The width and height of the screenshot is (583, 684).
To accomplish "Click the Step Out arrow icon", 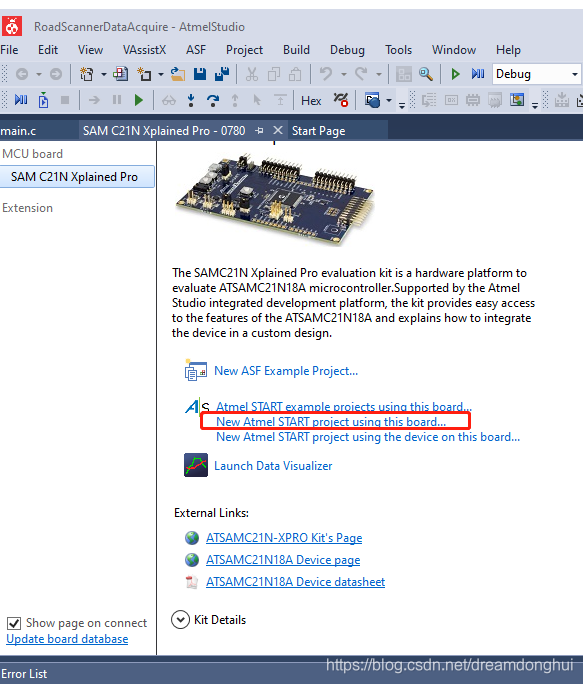I will click(x=235, y=100).
